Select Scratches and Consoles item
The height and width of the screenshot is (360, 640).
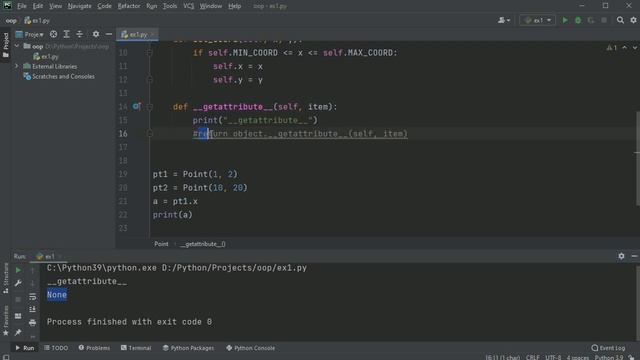point(59,76)
